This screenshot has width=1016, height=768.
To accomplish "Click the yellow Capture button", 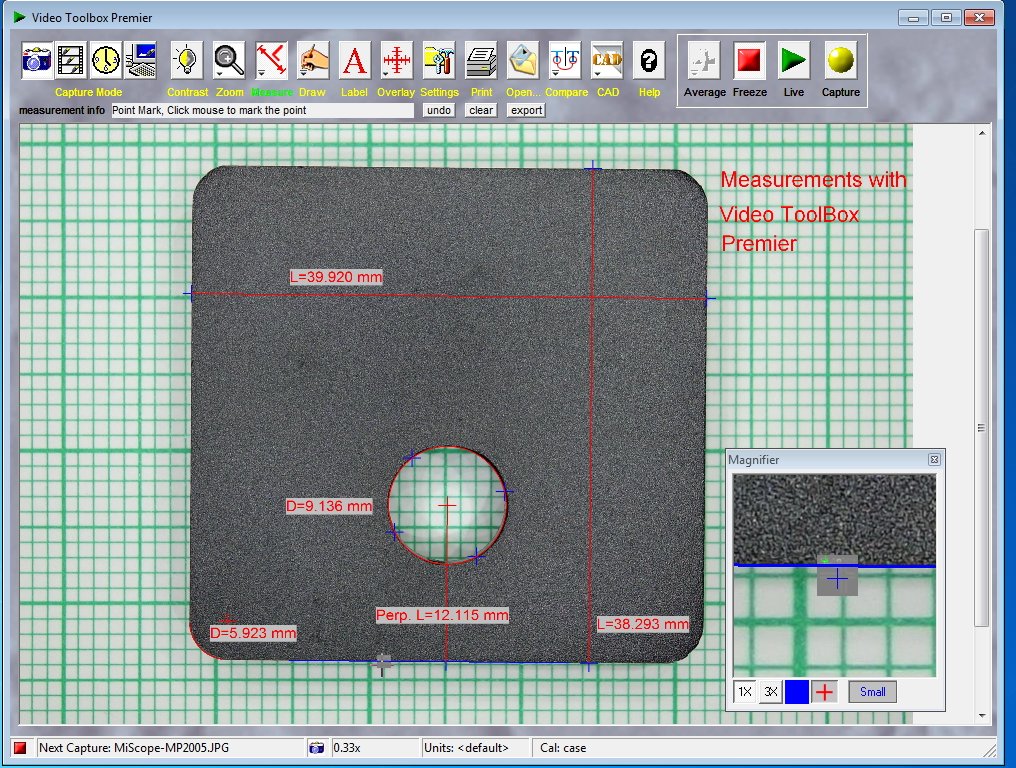I will click(x=841, y=62).
